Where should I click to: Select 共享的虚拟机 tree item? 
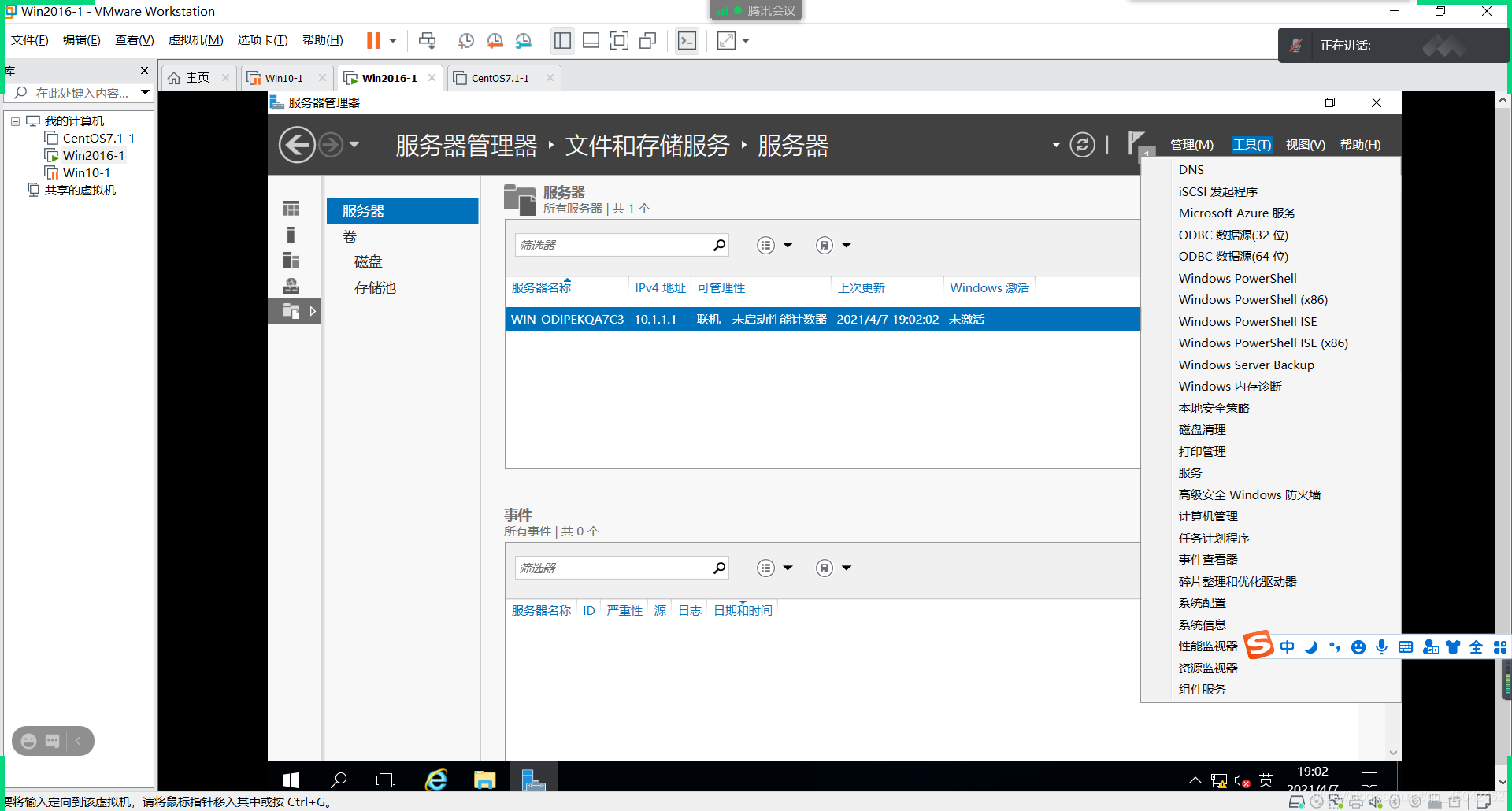tap(80, 190)
